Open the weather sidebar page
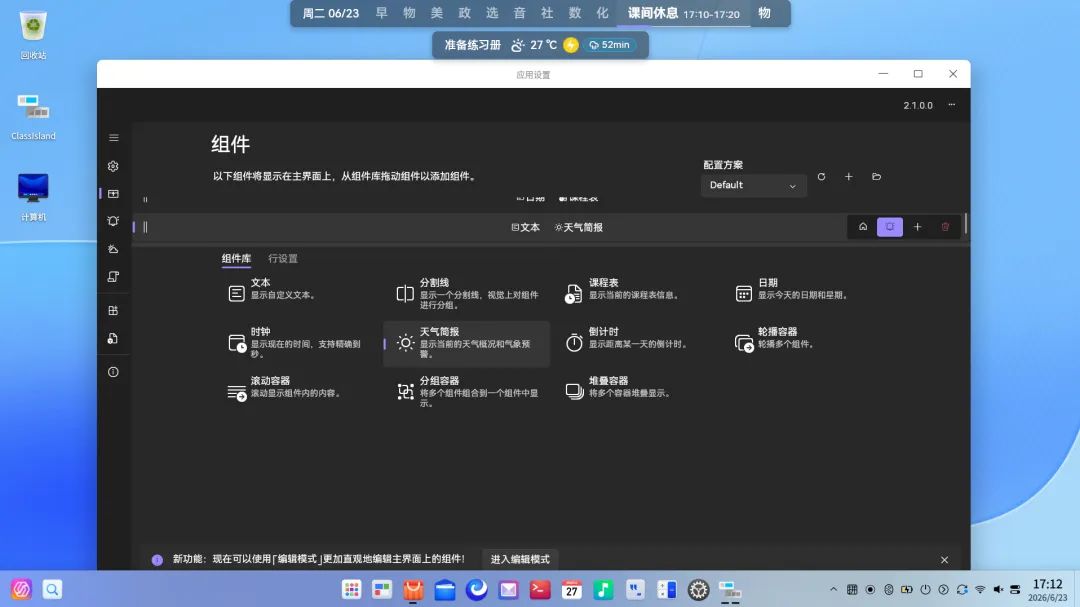 tap(114, 249)
